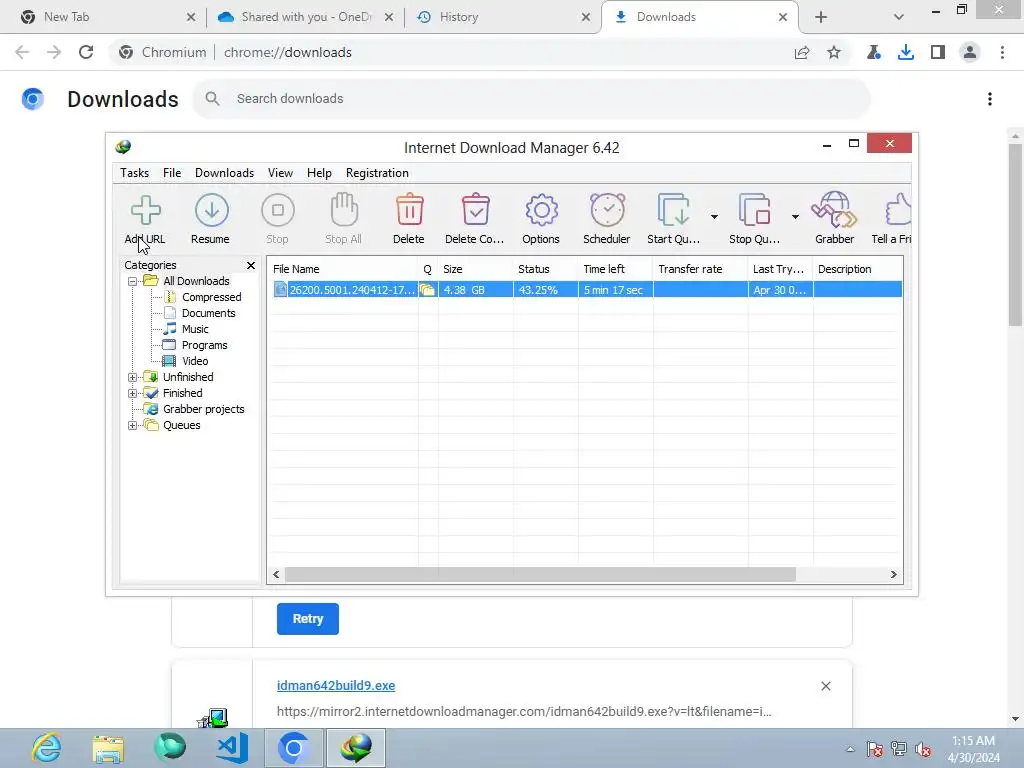Click the Start Queue icon
This screenshot has width=1024, height=768.
click(x=673, y=210)
